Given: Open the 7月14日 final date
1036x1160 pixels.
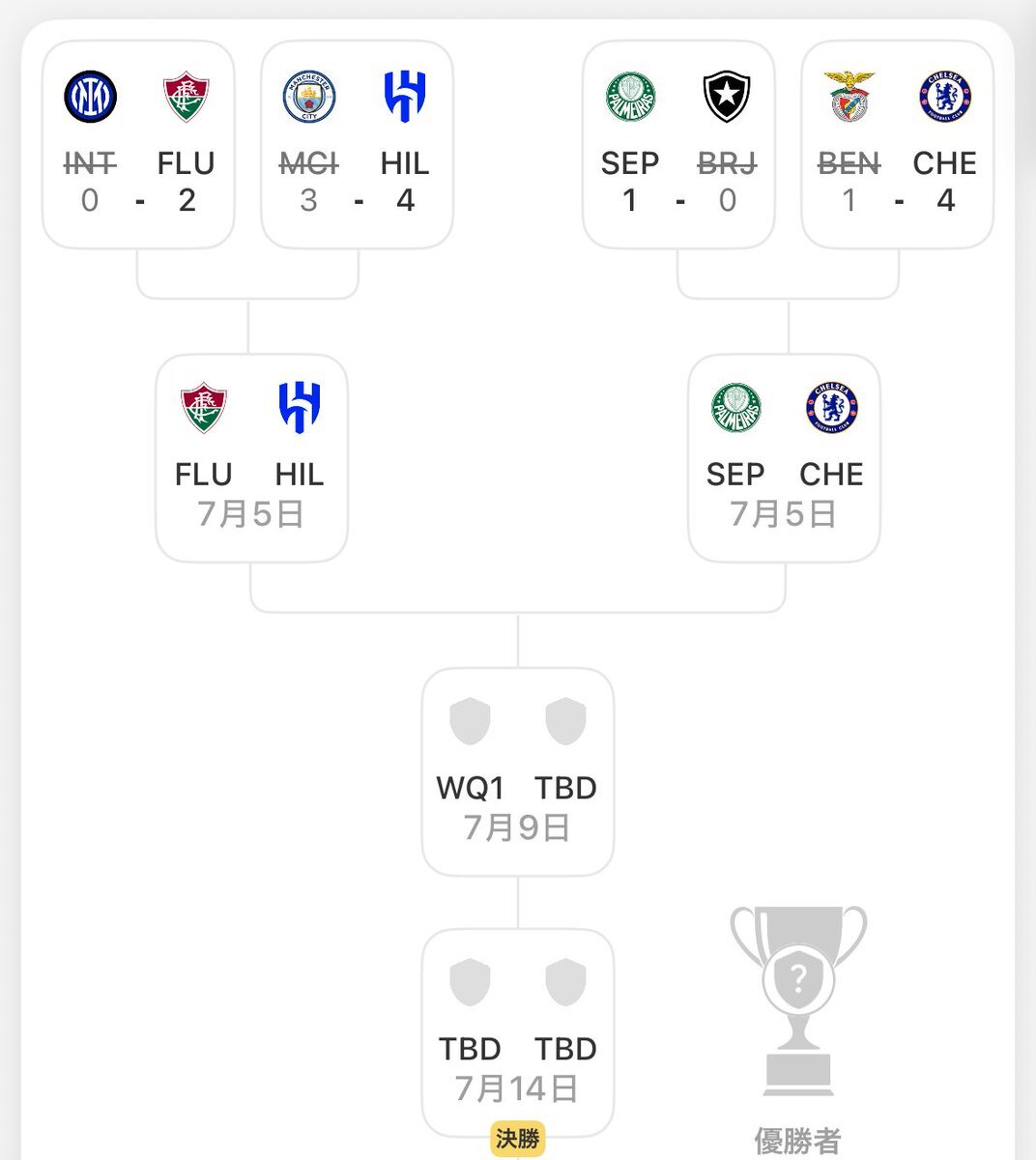Looking at the screenshot, I should 517,1089.
